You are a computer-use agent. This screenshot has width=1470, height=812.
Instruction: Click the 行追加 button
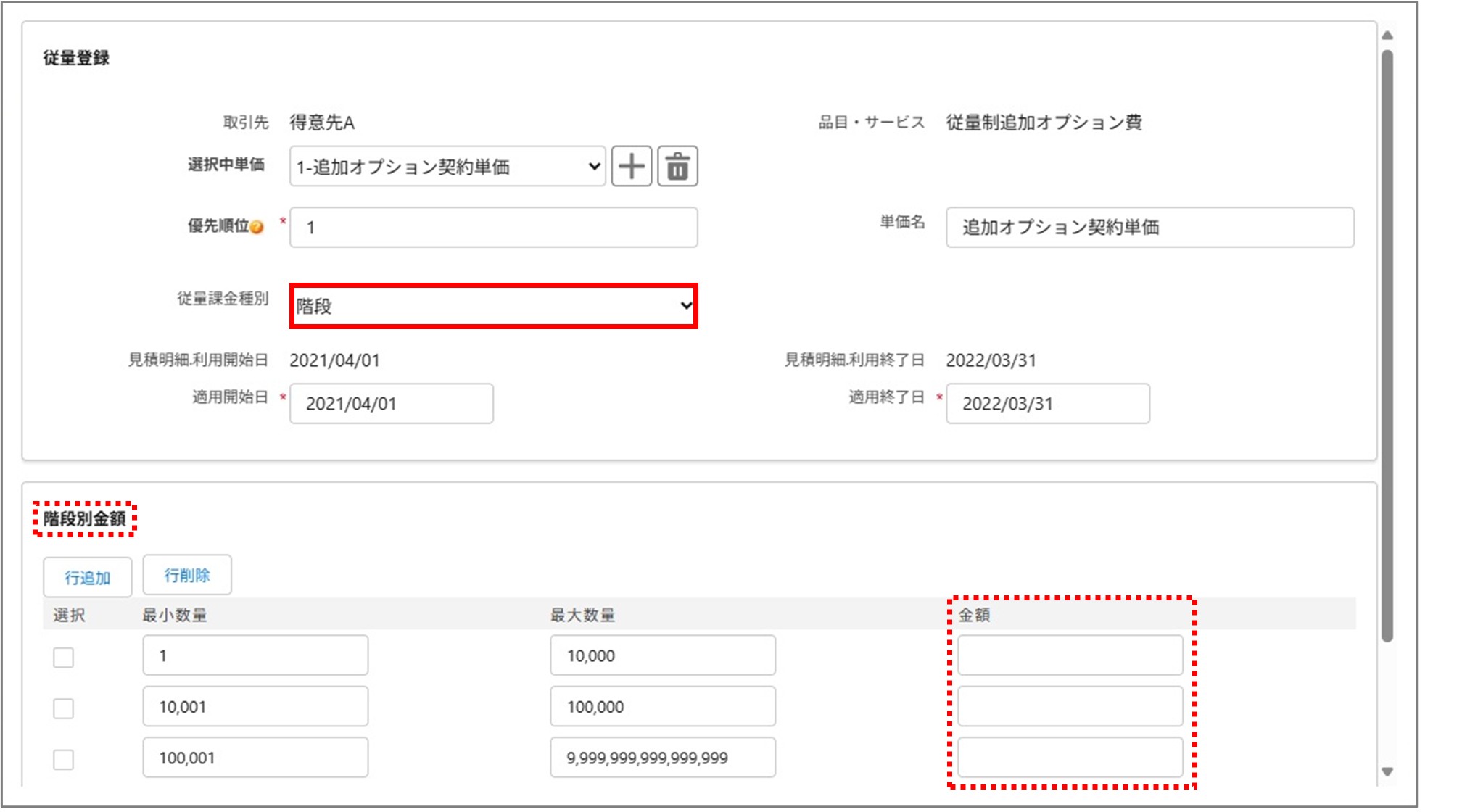click(x=87, y=577)
